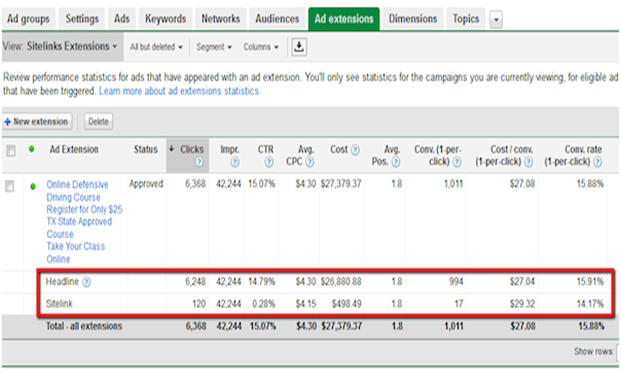Open Learn more about ad extensions statistics
621x378 pixels.
pos(179,91)
